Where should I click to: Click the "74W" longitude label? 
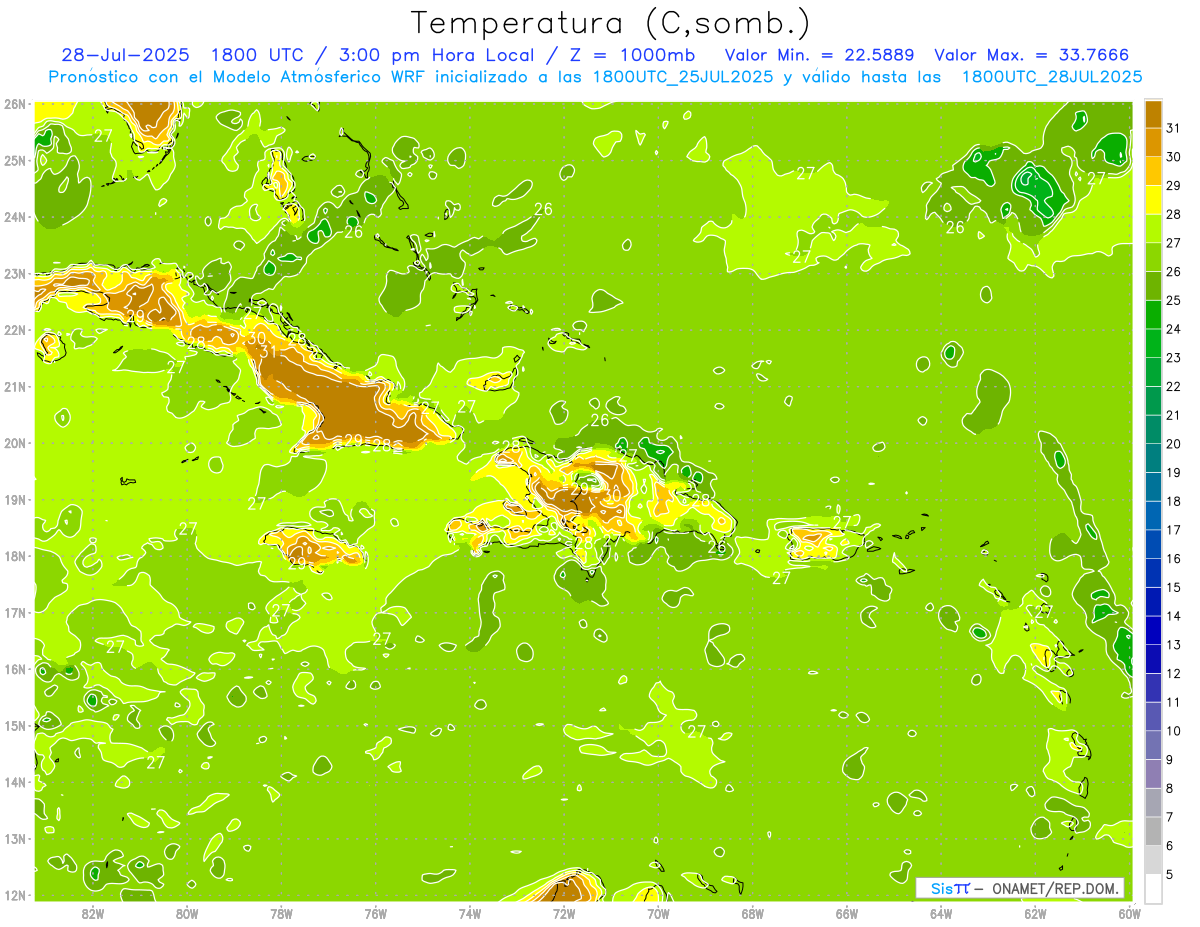click(470, 913)
